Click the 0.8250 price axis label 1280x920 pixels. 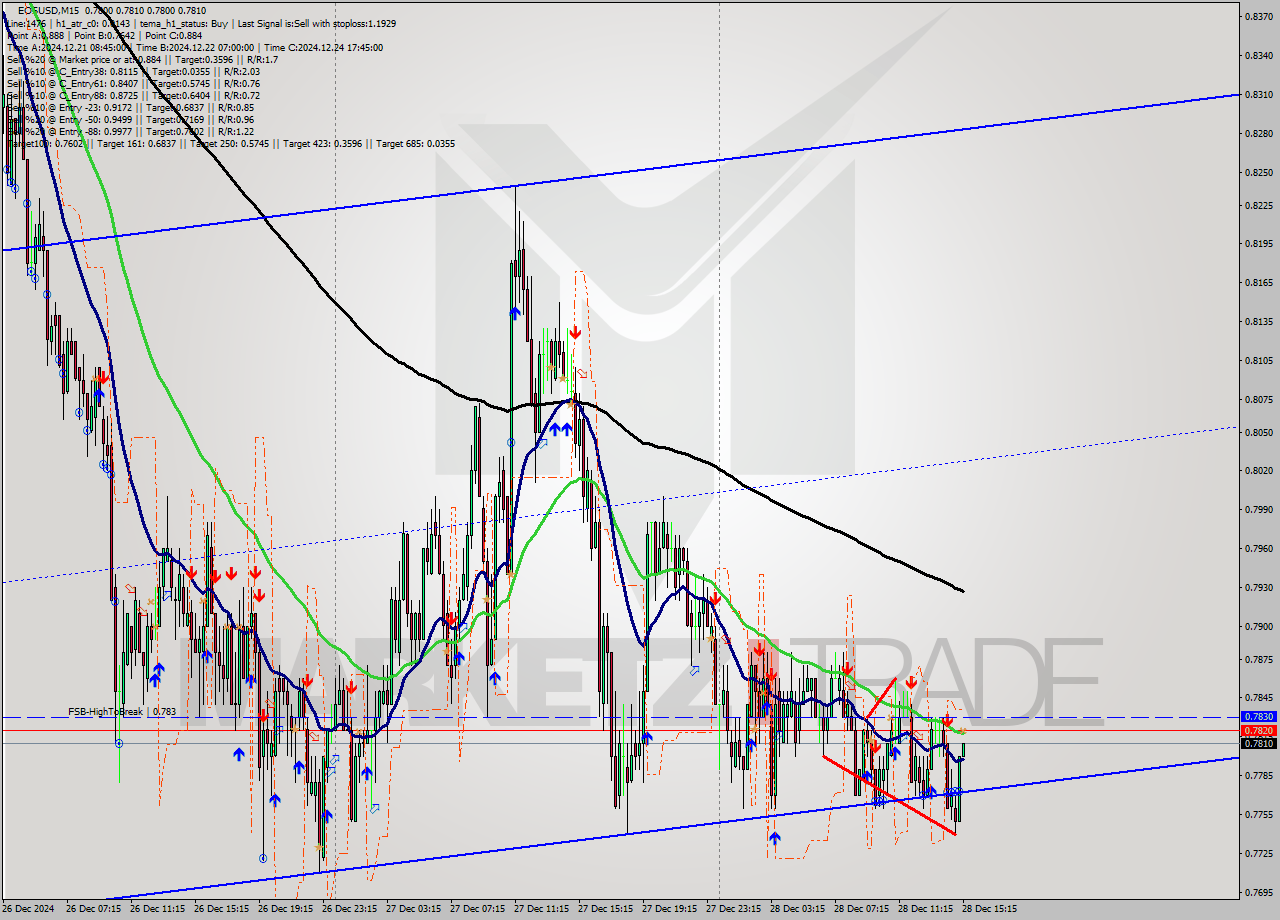pyautogui.click(x=1258, y=172)
